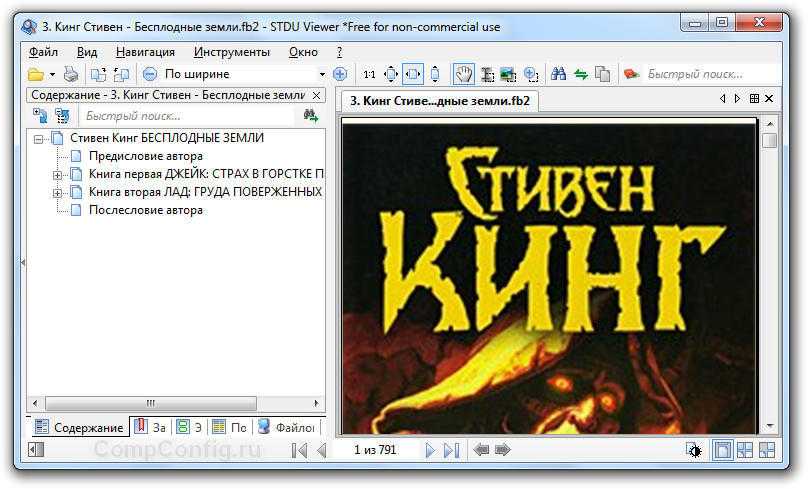This screenshot has height=489, width=808.
Task: Open brightness/contrast settings icon
Action: 694,451
